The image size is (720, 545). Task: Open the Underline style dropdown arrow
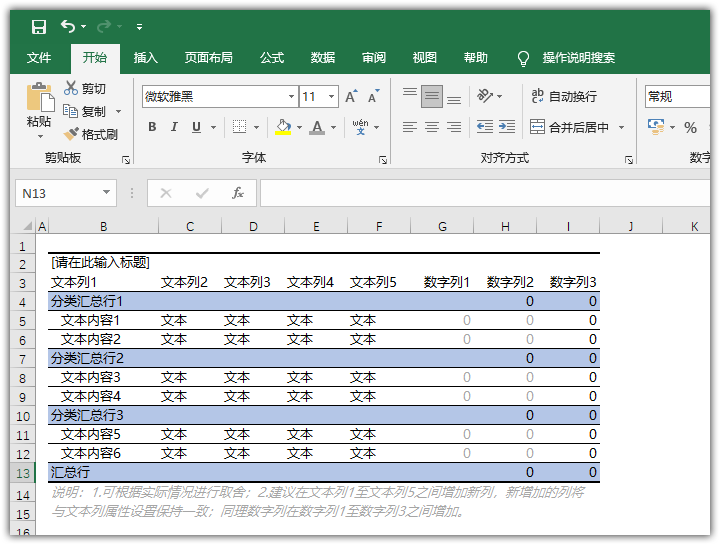(214, 127)
